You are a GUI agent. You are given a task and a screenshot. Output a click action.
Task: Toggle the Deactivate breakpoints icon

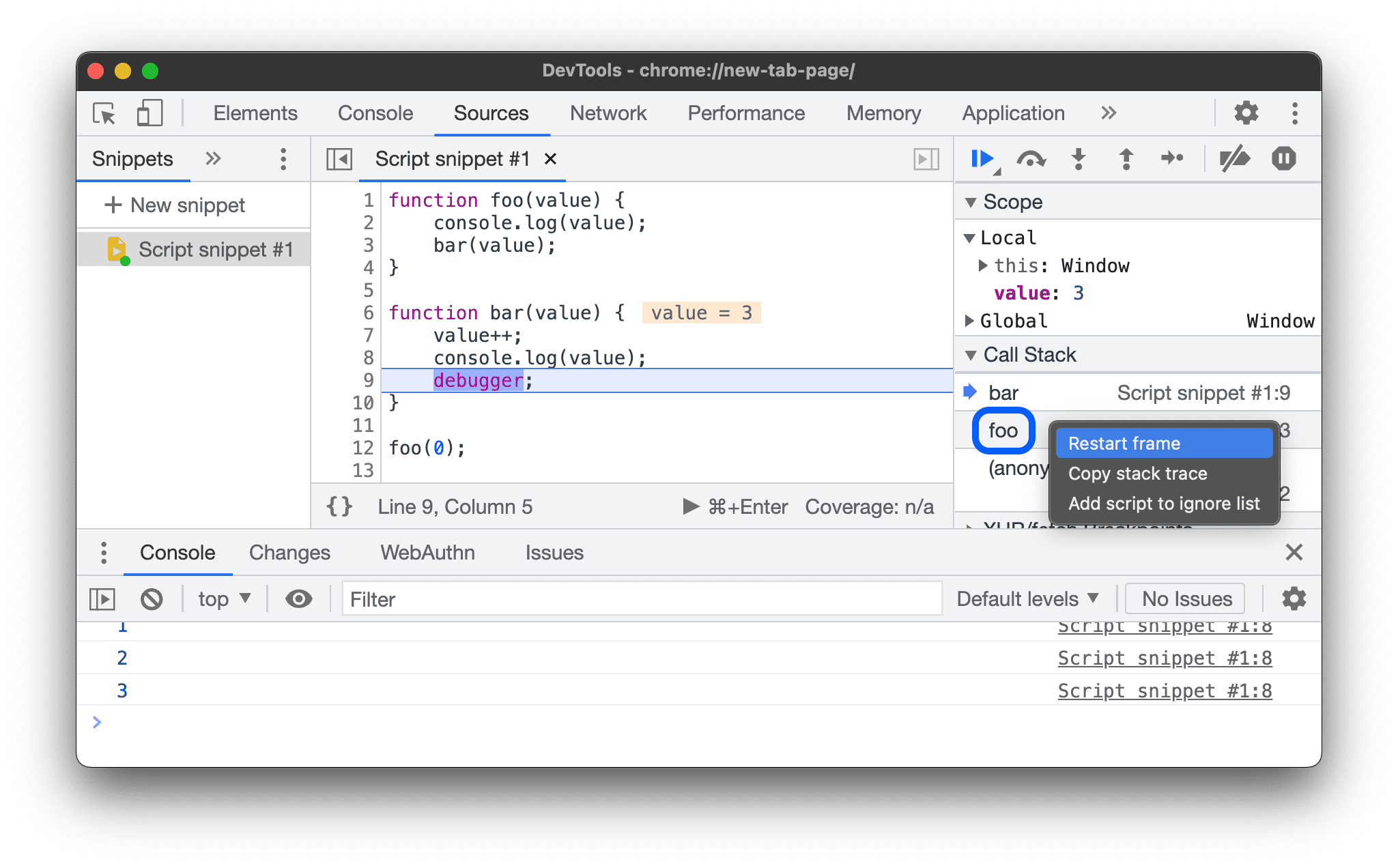[x=1232, y=159]
